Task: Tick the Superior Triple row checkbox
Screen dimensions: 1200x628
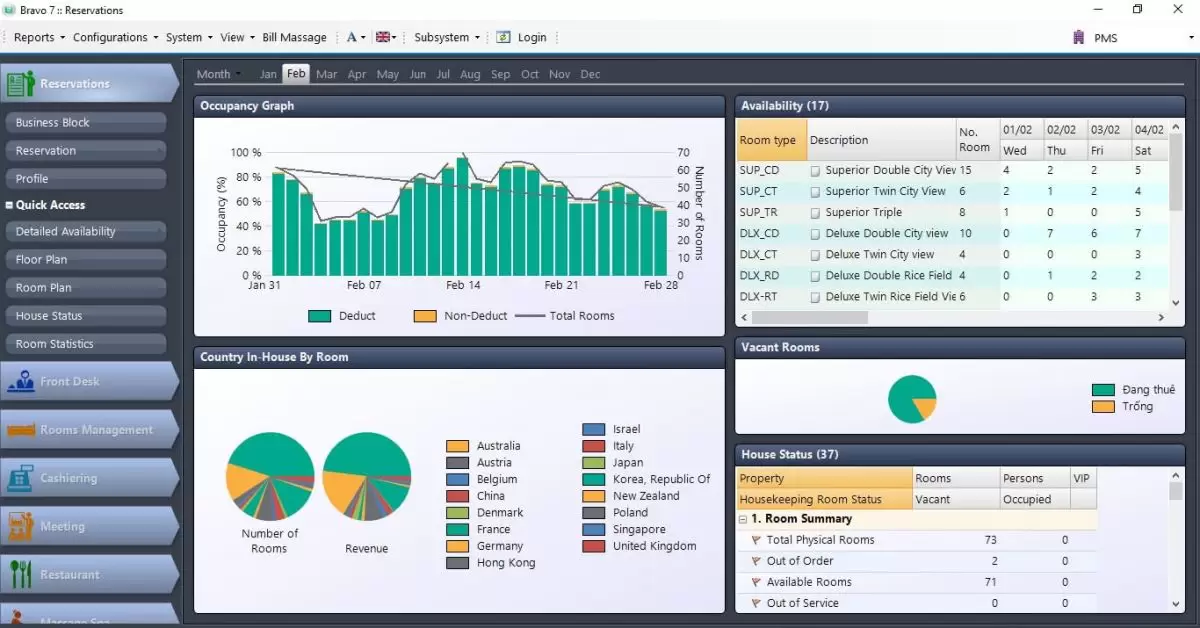Action: 815,213
